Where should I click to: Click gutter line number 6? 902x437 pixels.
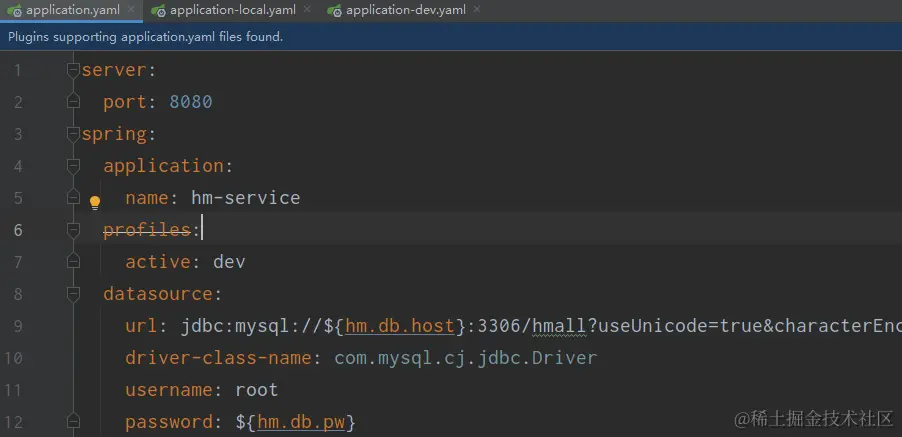17,230
